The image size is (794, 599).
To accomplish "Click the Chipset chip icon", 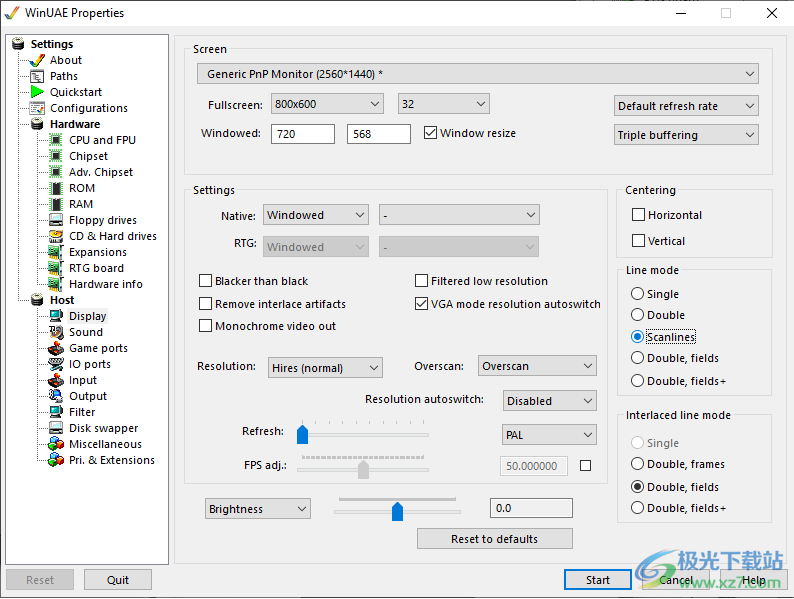I will click(x=56, y=156).
